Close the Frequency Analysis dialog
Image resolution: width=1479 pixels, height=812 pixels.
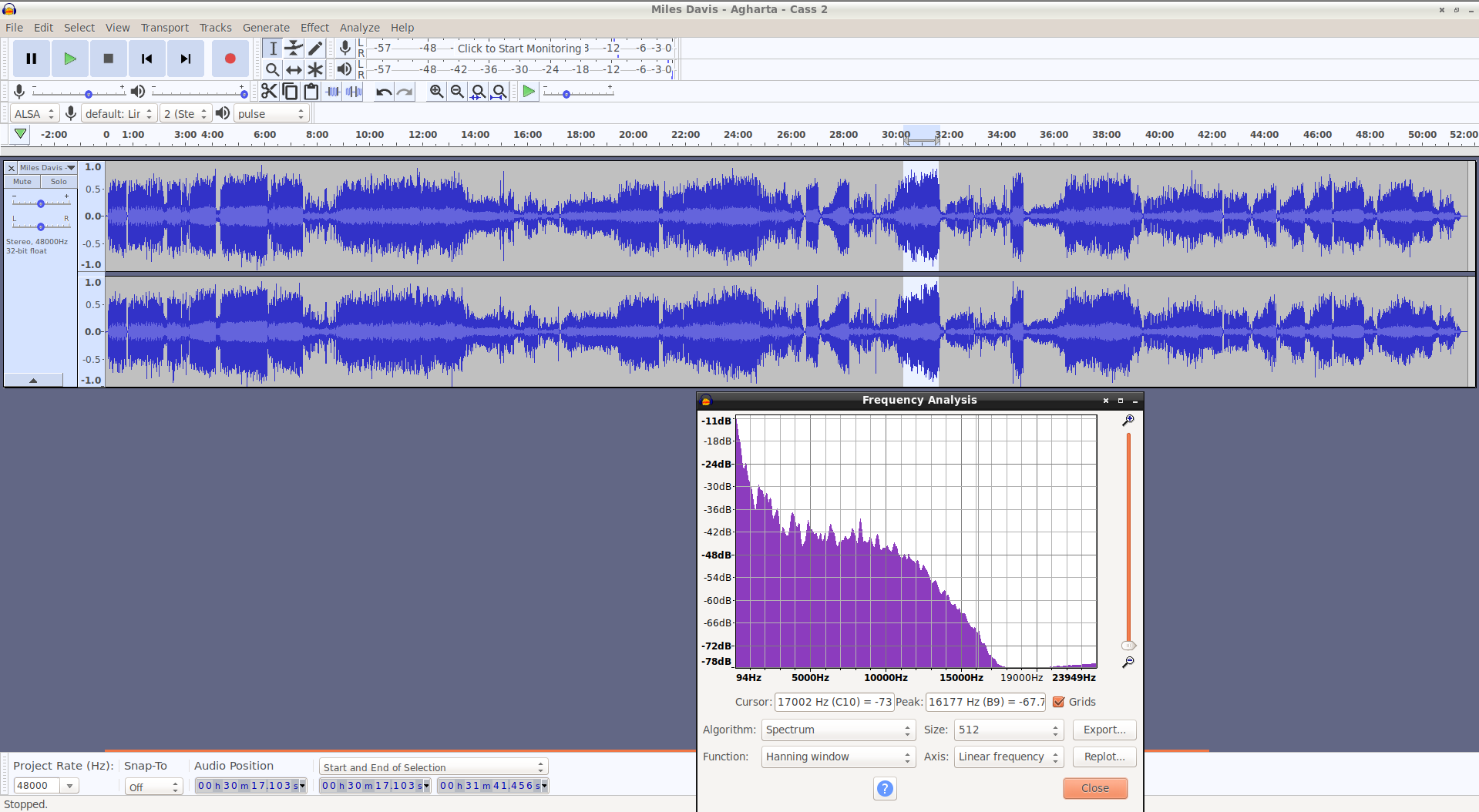click(x=1095, y=788)
